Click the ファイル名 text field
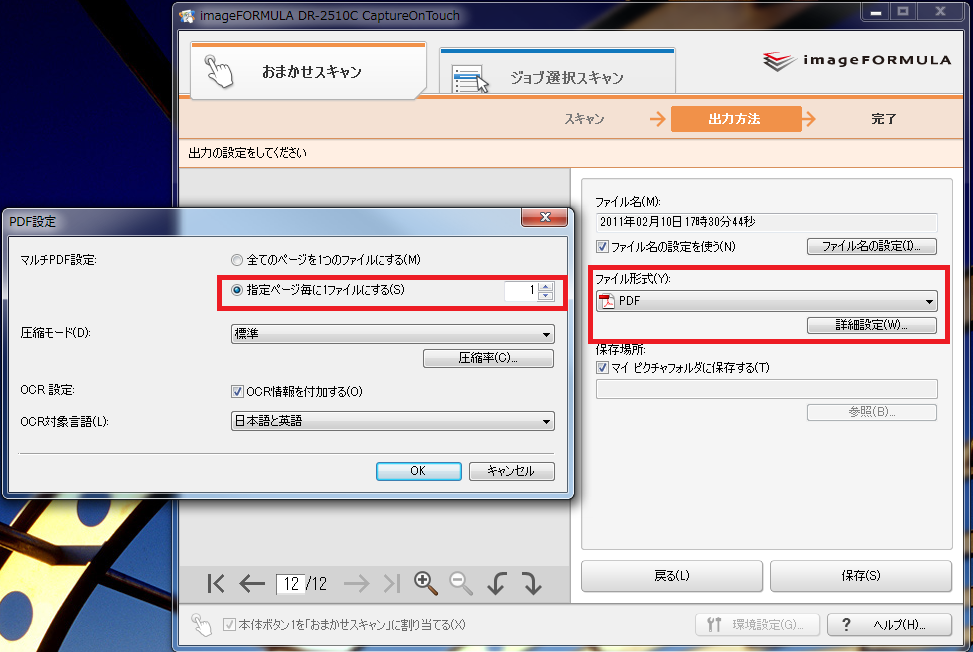Screen dimensions: 973x652 tap(766, 222)
